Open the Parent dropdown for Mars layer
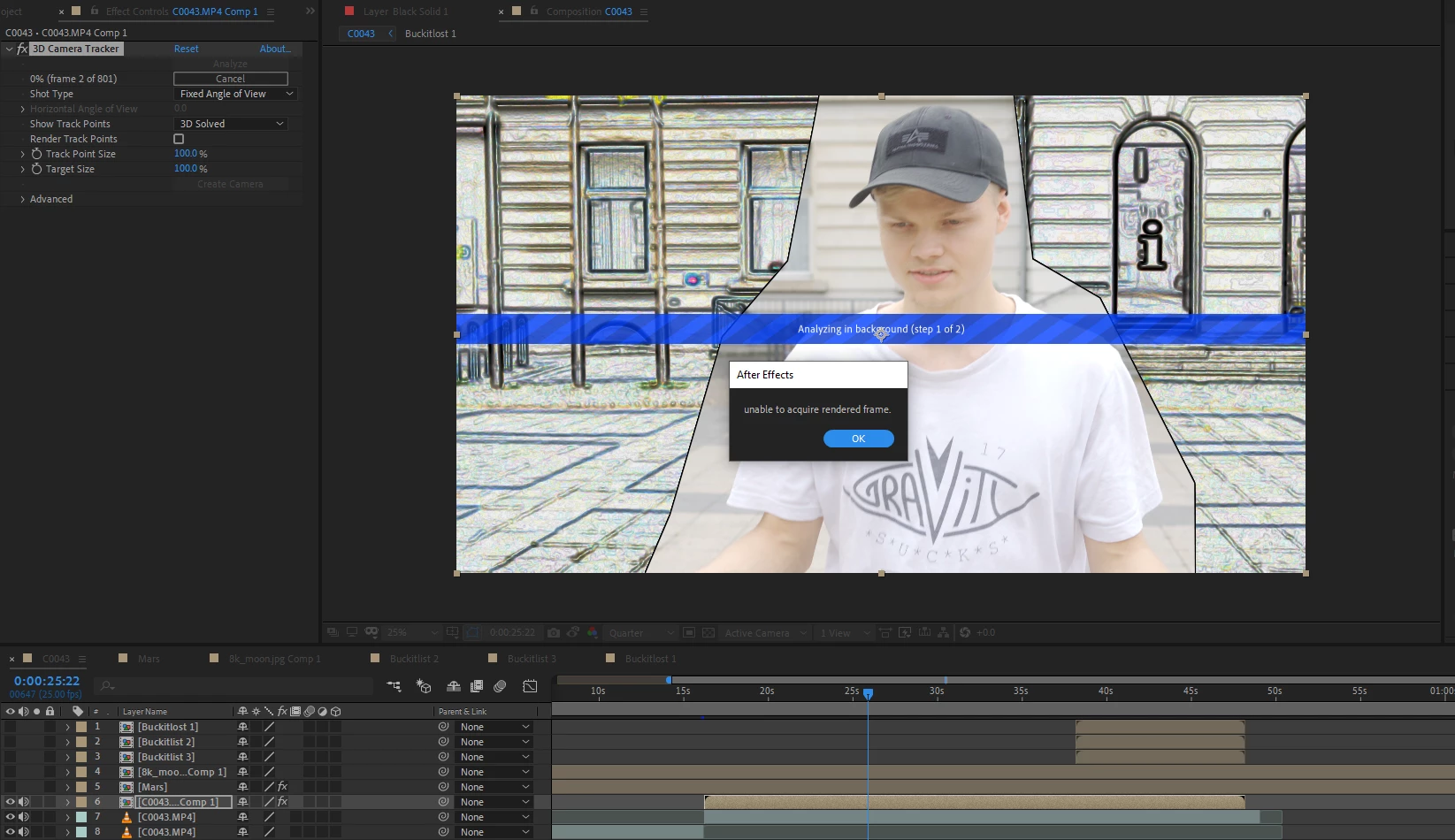This screenshot has width=1455, height=840. 494,787
